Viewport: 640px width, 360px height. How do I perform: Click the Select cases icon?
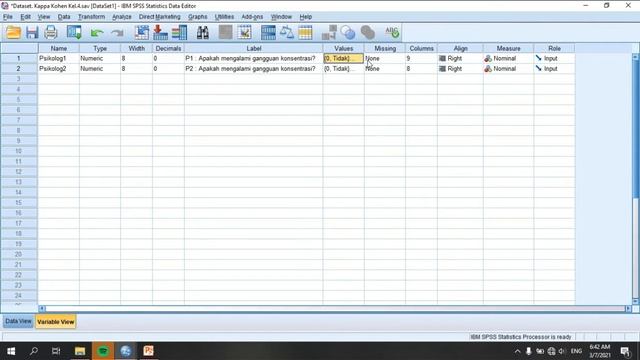point(305,32)
